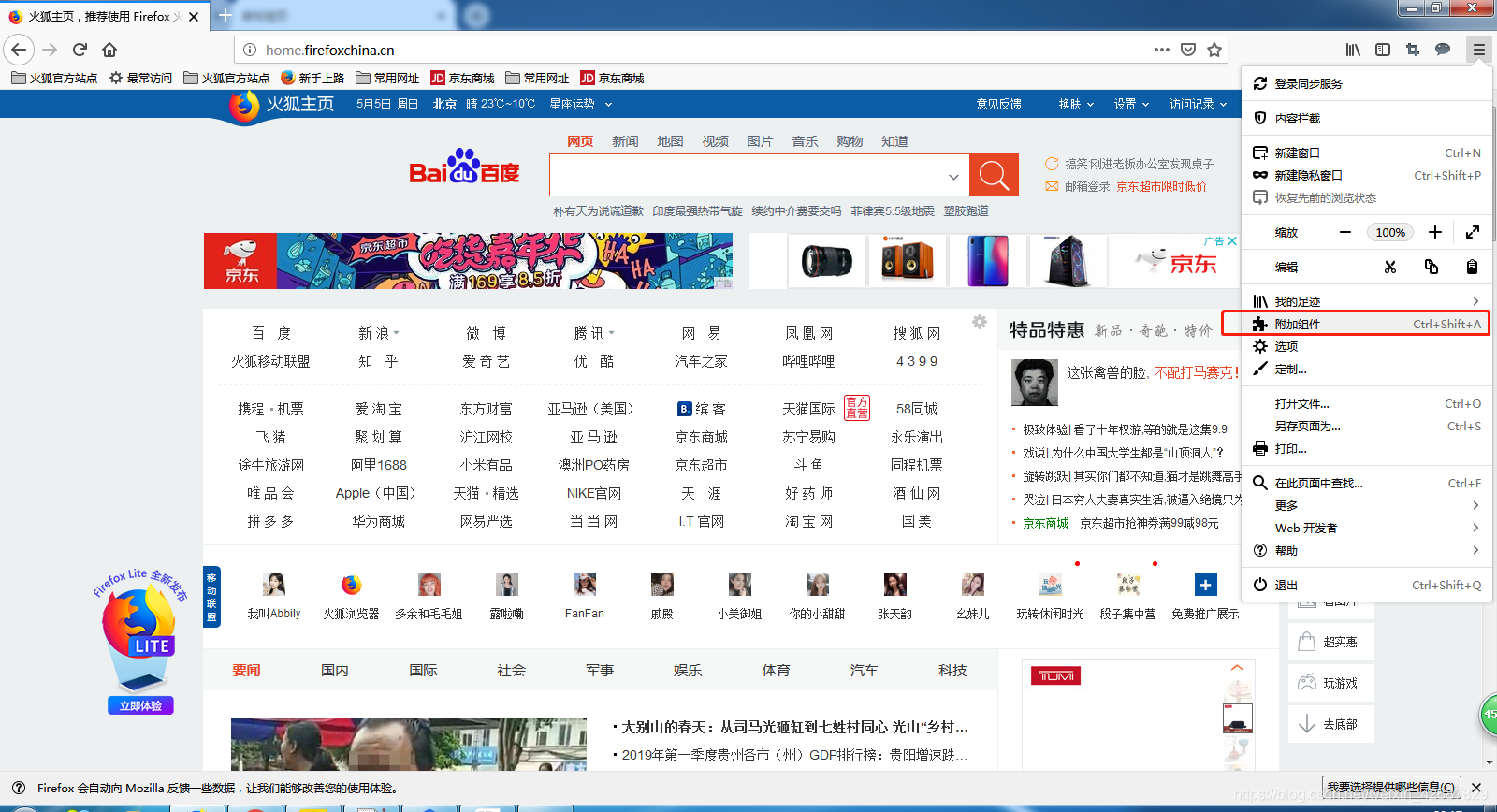Image resolution: width=1497 pixels, height=812 pixels.
Task: Zoom in with the plus button
Action: point(1435,232)
